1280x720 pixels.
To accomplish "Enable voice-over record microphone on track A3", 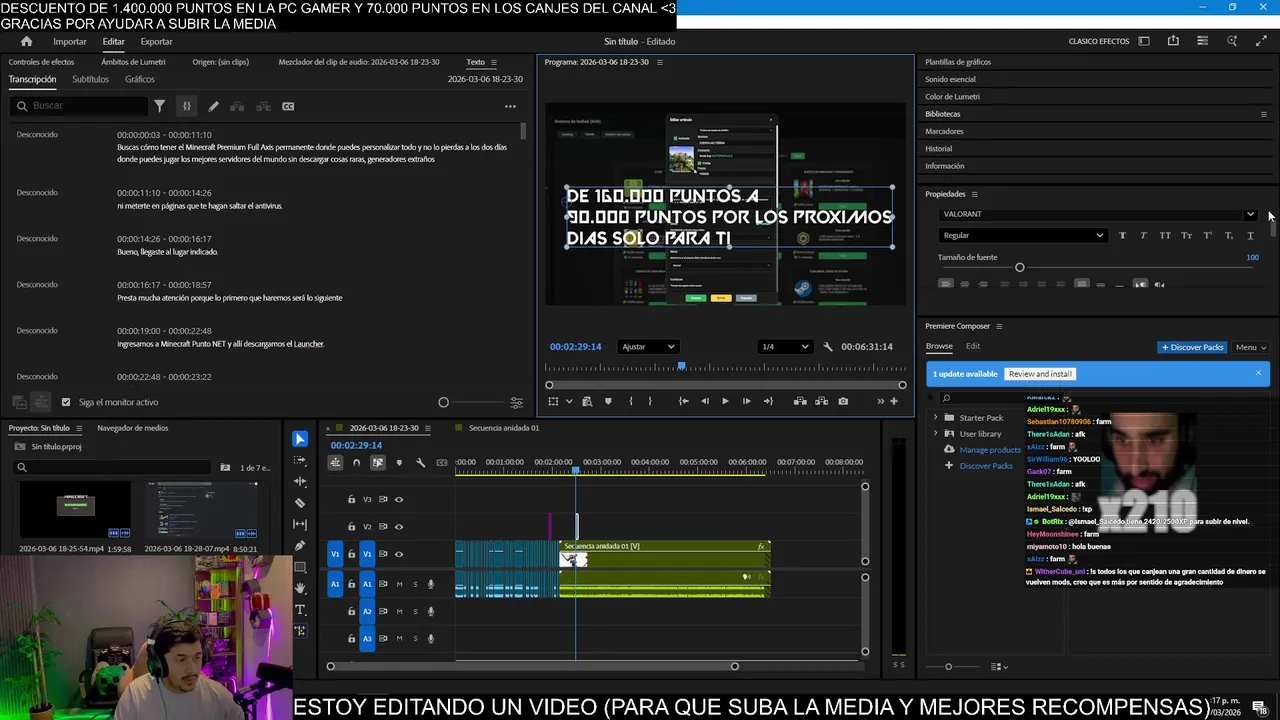I will coord(431,638).
